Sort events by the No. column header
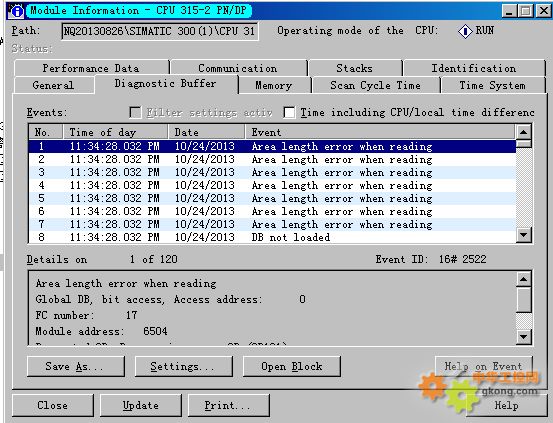This screenshot has height=423, width=553. (x=45, y=132)
